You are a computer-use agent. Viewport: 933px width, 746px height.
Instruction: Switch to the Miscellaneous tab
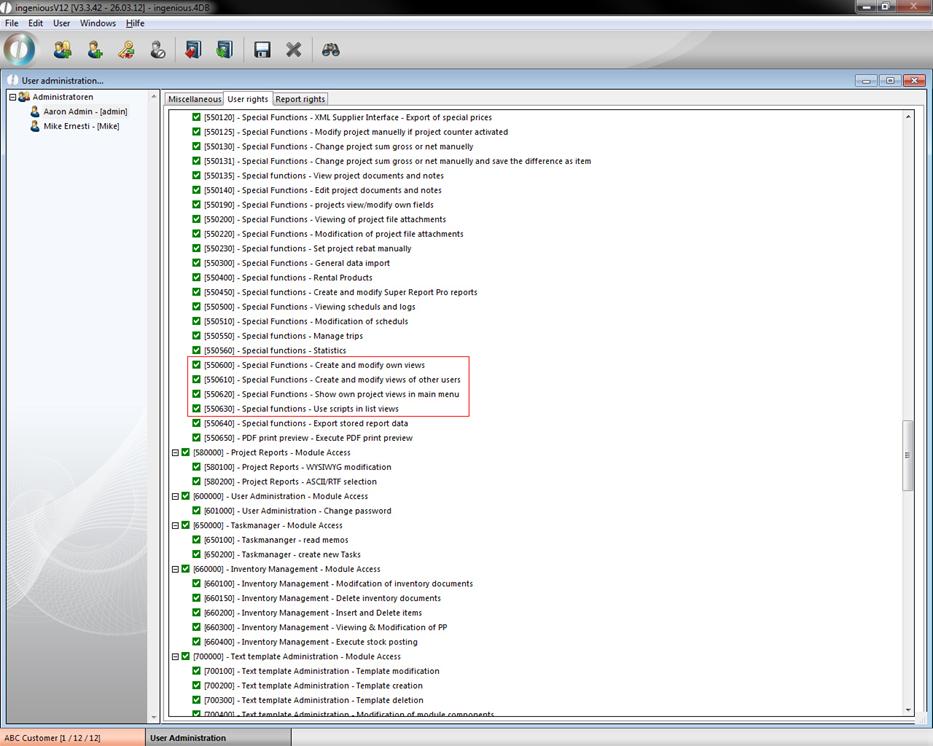point(194,99)
